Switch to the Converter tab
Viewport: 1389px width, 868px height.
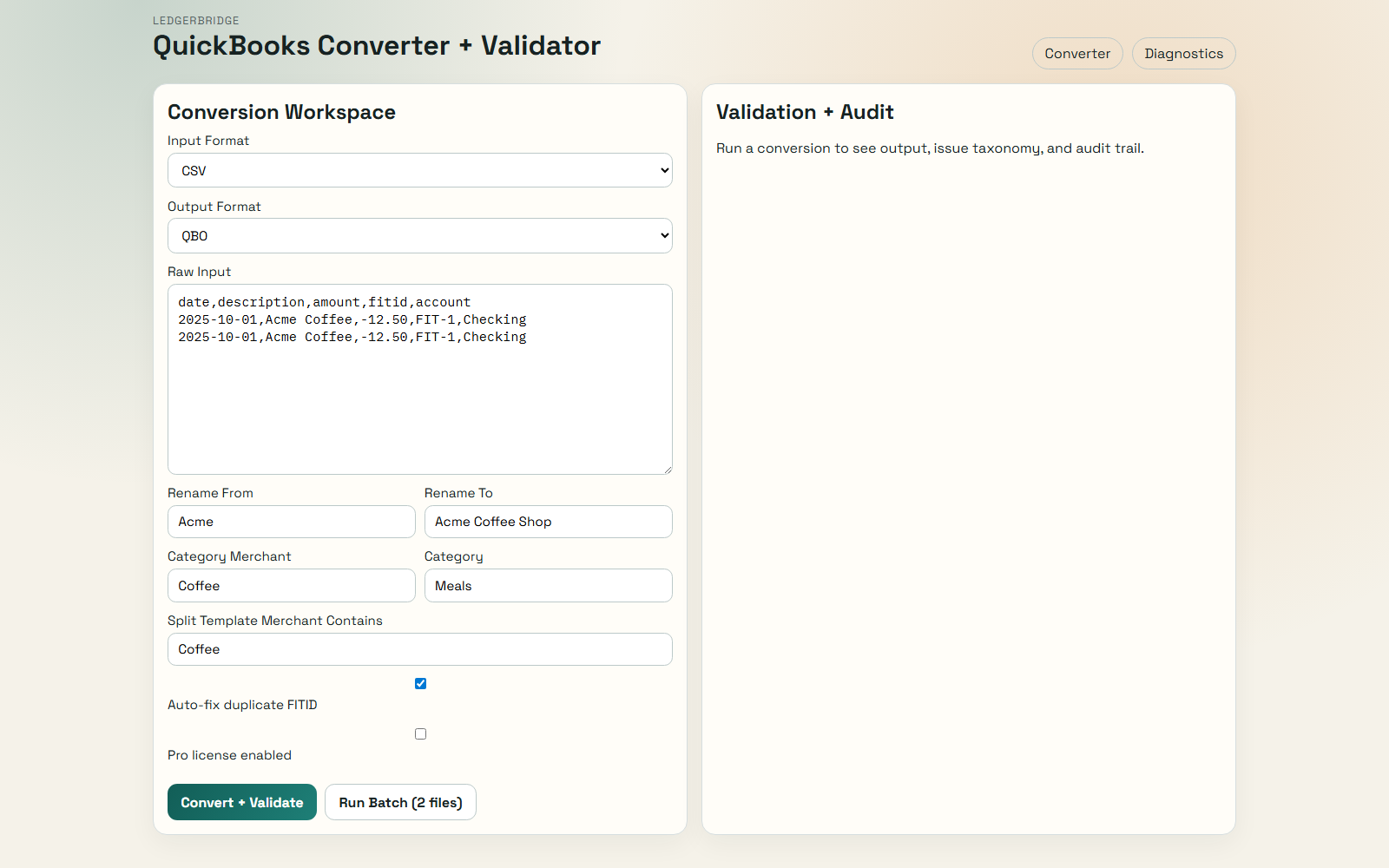tap(1076, 53)
